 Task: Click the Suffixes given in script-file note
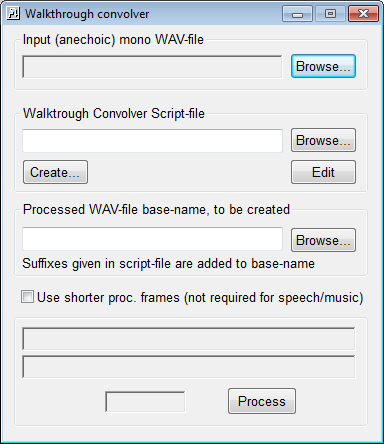tap(168, 264)
